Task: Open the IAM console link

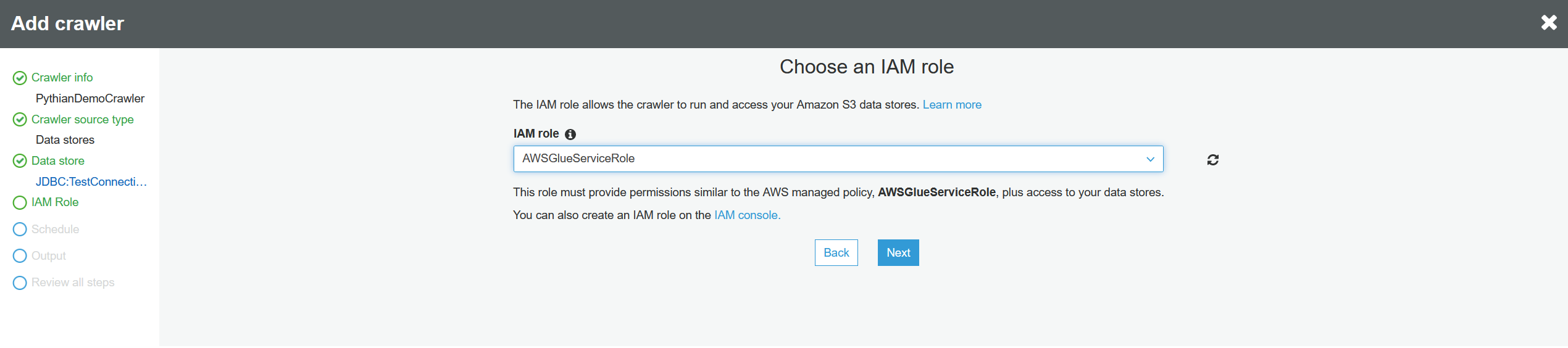Action: pos(747,215)
